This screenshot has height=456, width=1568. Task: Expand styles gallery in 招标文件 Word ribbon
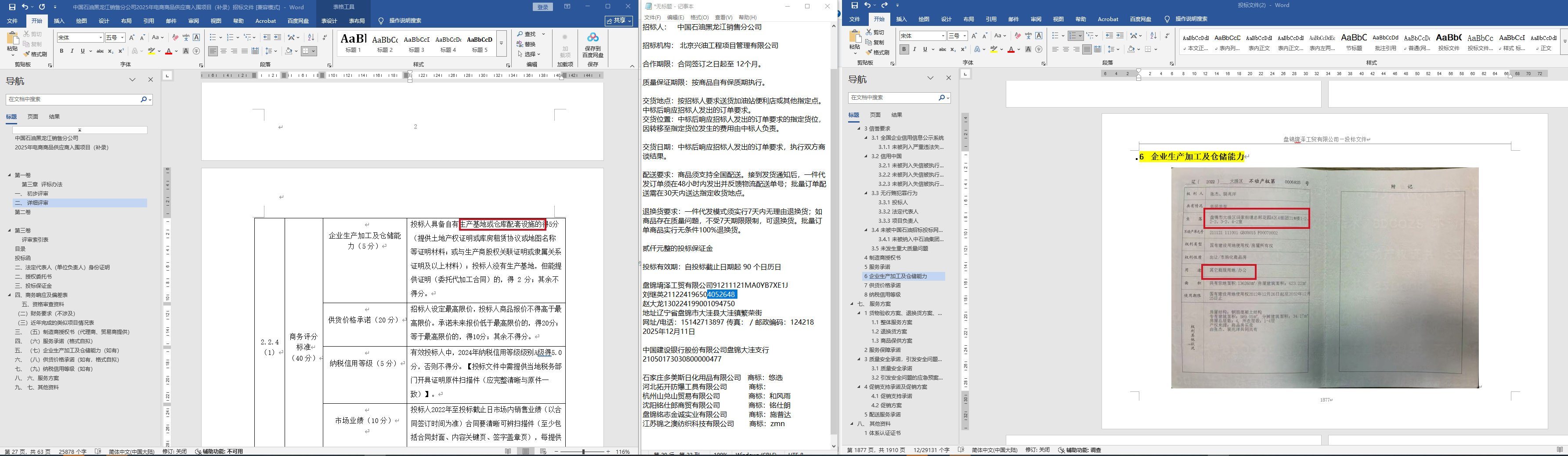(502, 44)
